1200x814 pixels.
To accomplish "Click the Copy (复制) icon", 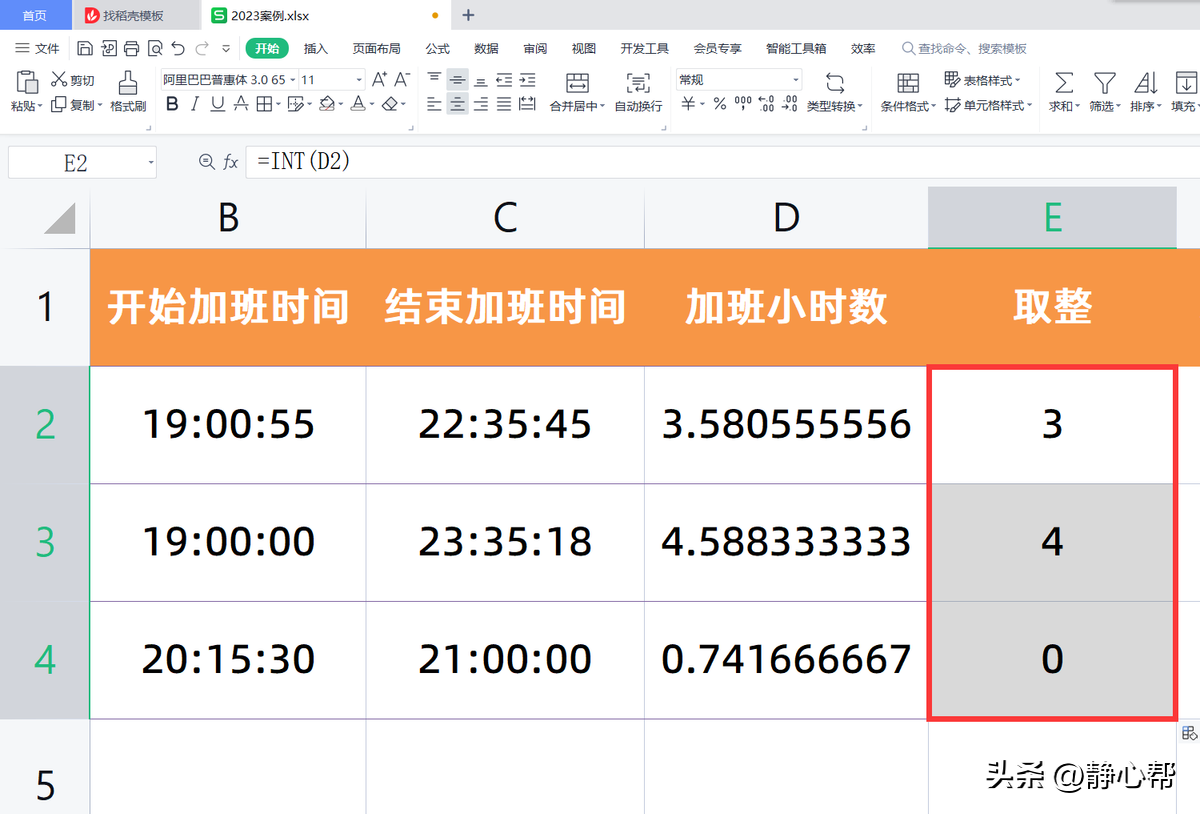I will point(59,104).
